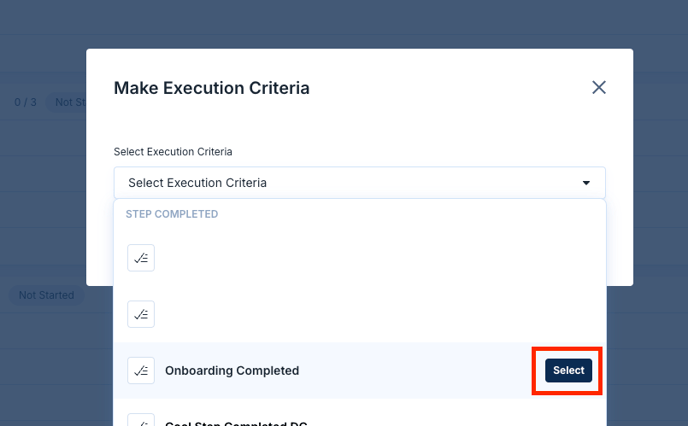Click the Not Started badge behind the dialog

pos(46,295)
